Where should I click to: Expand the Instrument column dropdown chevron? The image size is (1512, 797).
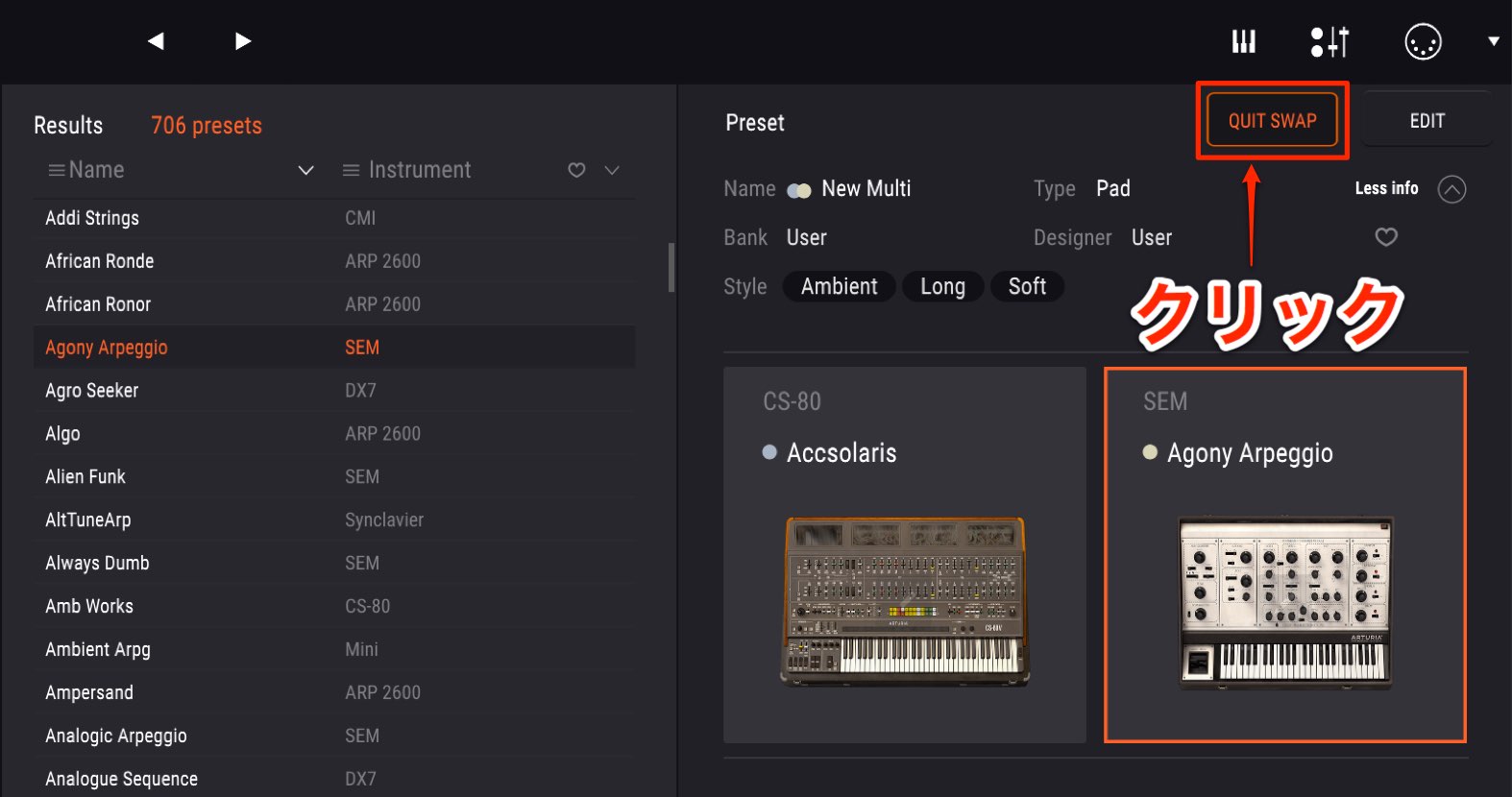612,170
